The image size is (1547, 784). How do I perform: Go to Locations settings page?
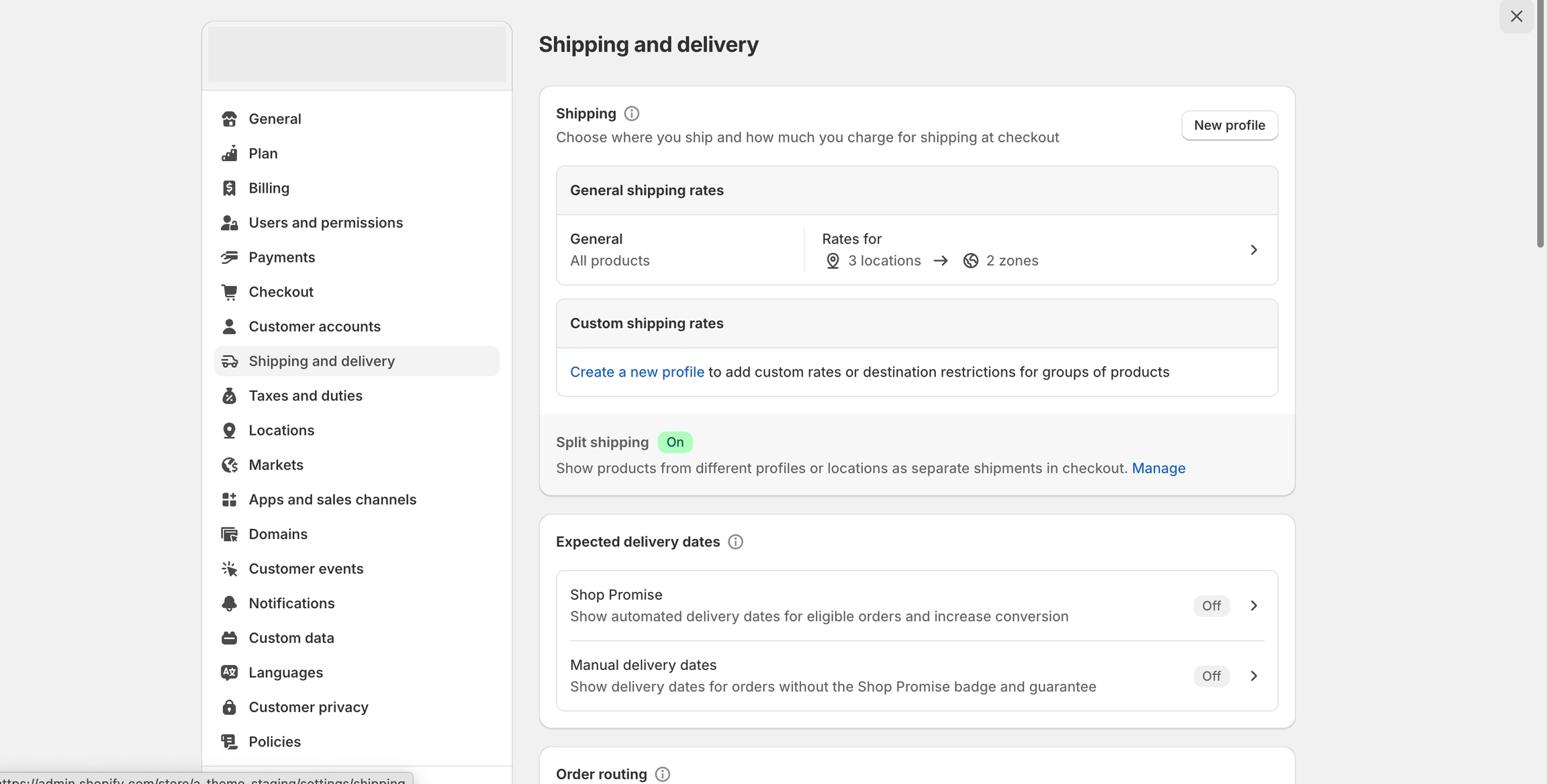(281, 430)
